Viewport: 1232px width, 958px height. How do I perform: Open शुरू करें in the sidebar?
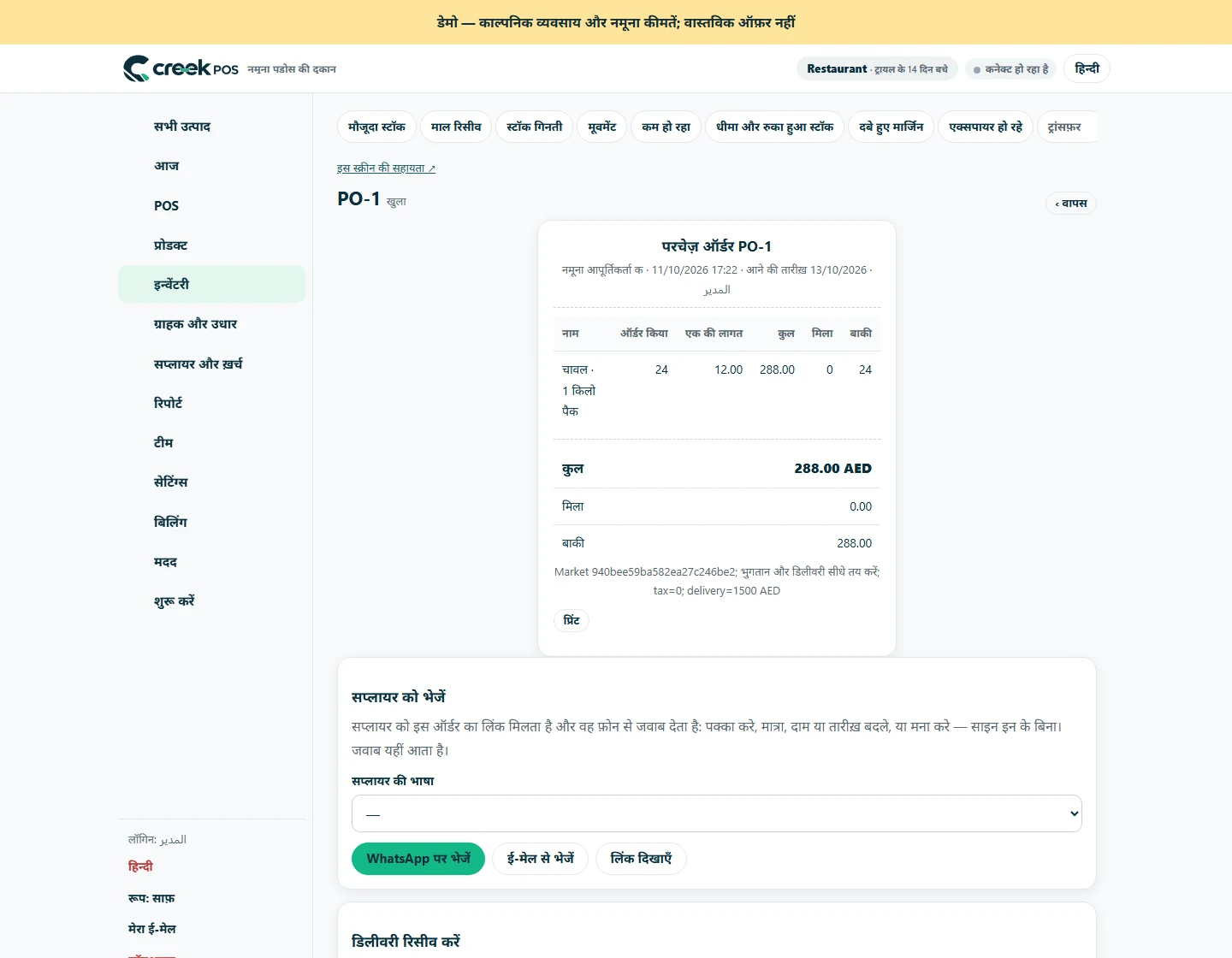click(x=211, y=600)
